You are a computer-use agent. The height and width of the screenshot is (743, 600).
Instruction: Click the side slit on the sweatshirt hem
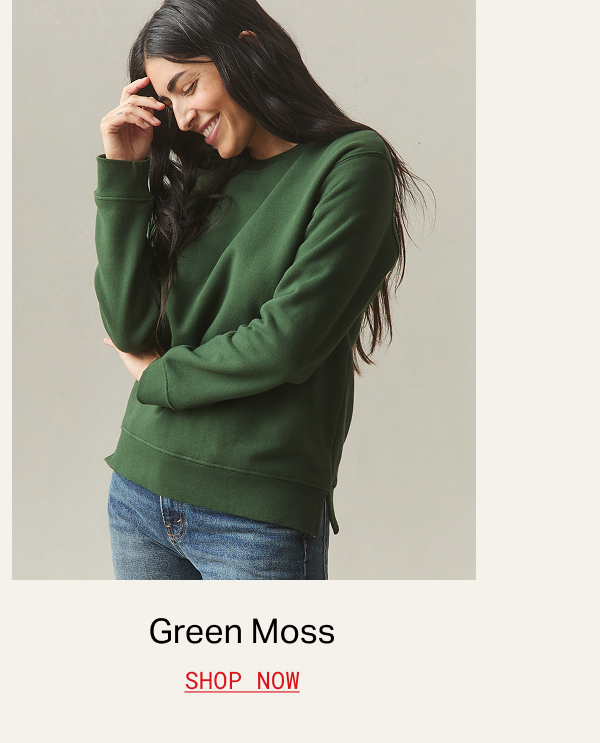[x=333, y=514]
